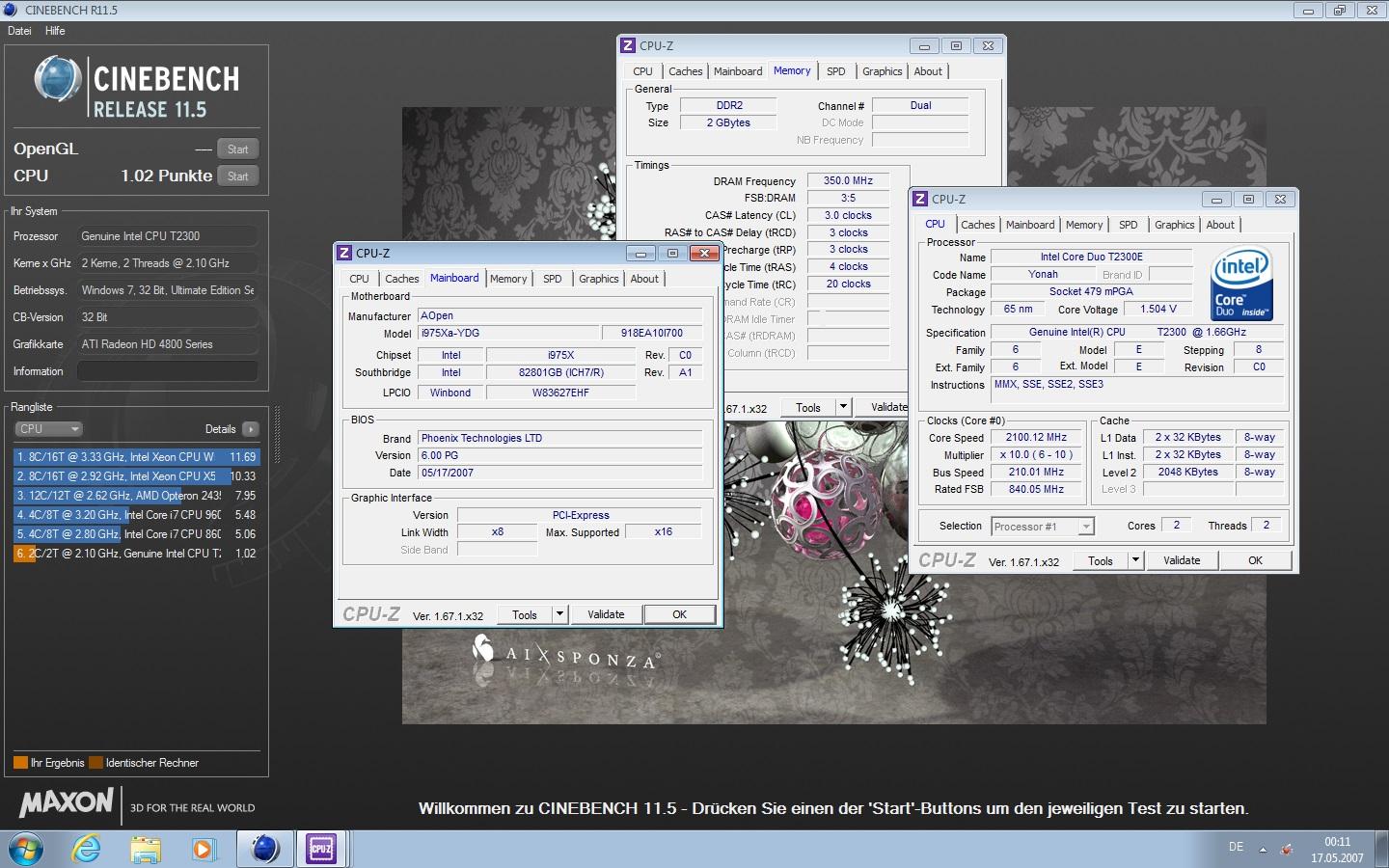Expand ranking Details arrow
The image size is (1389, 868).
click(x=251, y=429)
